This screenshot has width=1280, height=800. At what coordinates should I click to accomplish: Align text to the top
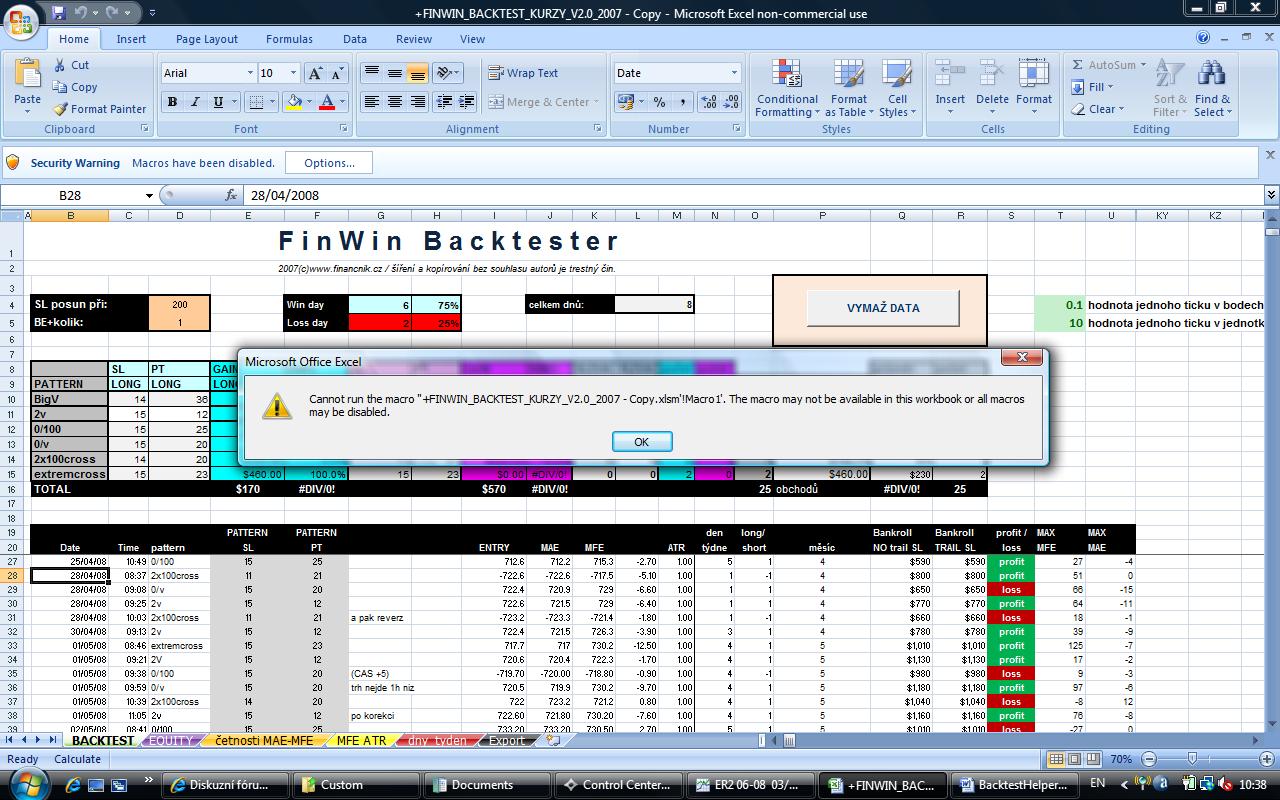click(372, 73)
